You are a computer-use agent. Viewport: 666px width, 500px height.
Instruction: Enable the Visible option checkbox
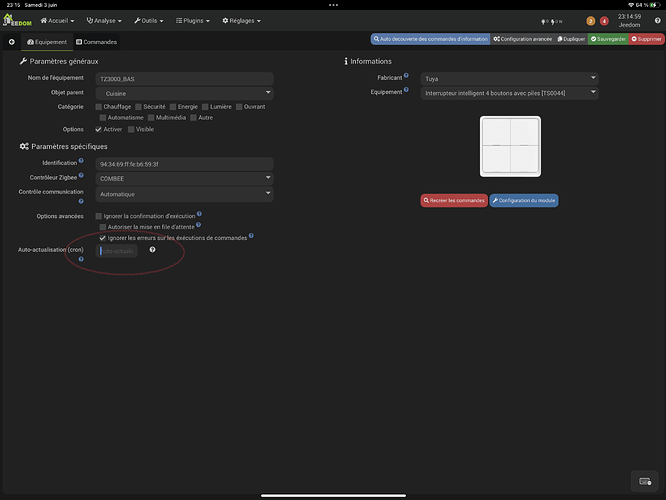[x=131, y=129]
